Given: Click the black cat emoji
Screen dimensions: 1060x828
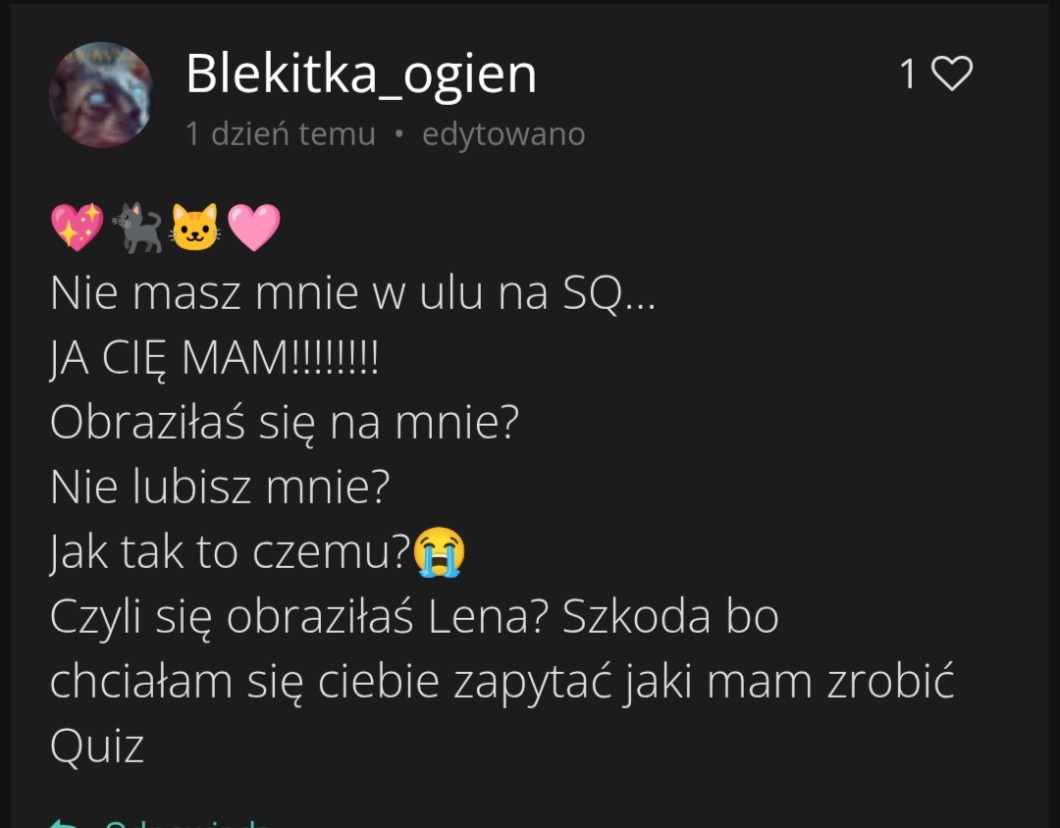Looking at the screenshot, I should 137,228.
